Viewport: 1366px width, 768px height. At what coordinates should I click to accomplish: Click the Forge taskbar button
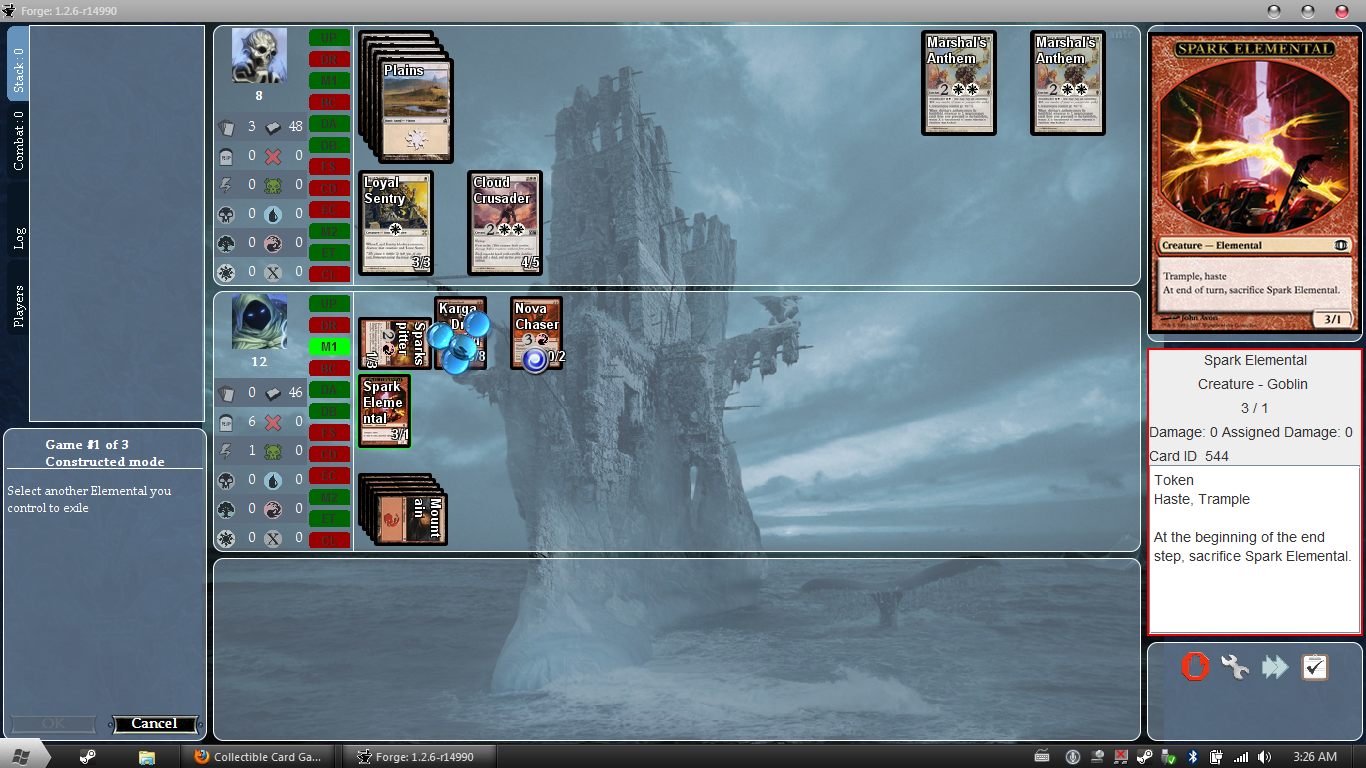pyautogui.click(x=419, y=757)
